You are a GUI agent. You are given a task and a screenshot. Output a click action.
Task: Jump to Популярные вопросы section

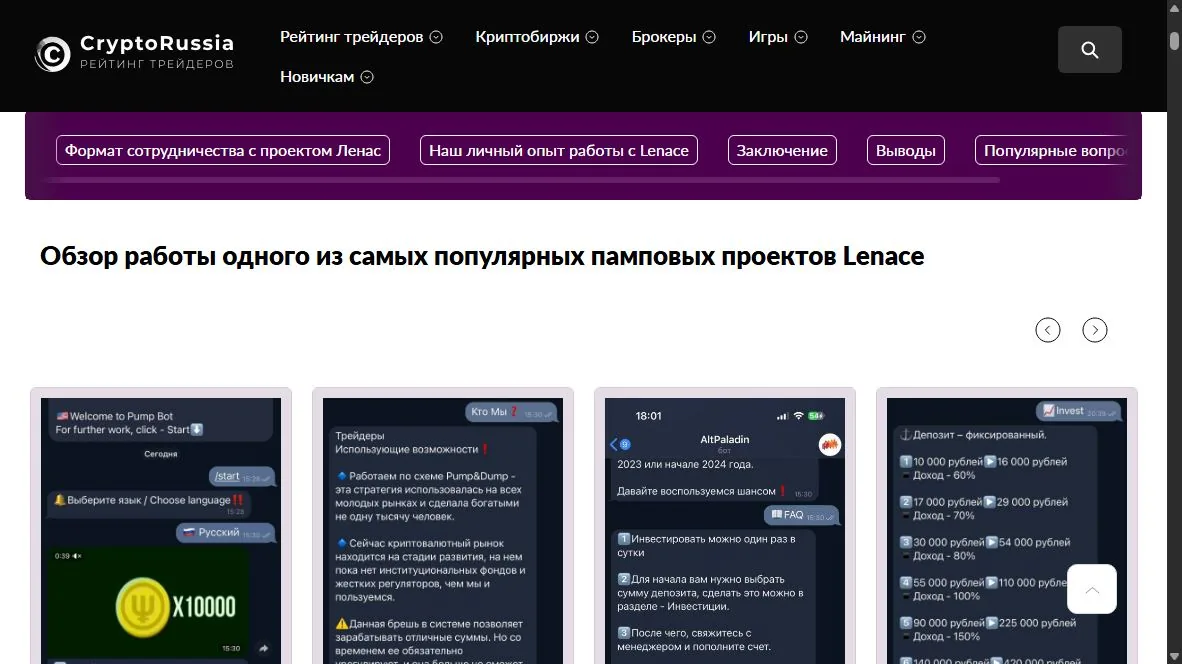click(x=1054, y=150)
